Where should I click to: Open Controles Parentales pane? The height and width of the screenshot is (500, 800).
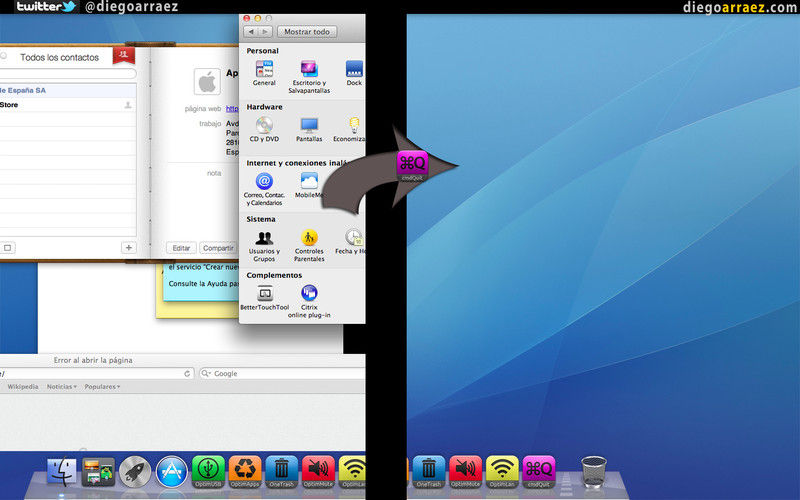(x=309, y=245)
